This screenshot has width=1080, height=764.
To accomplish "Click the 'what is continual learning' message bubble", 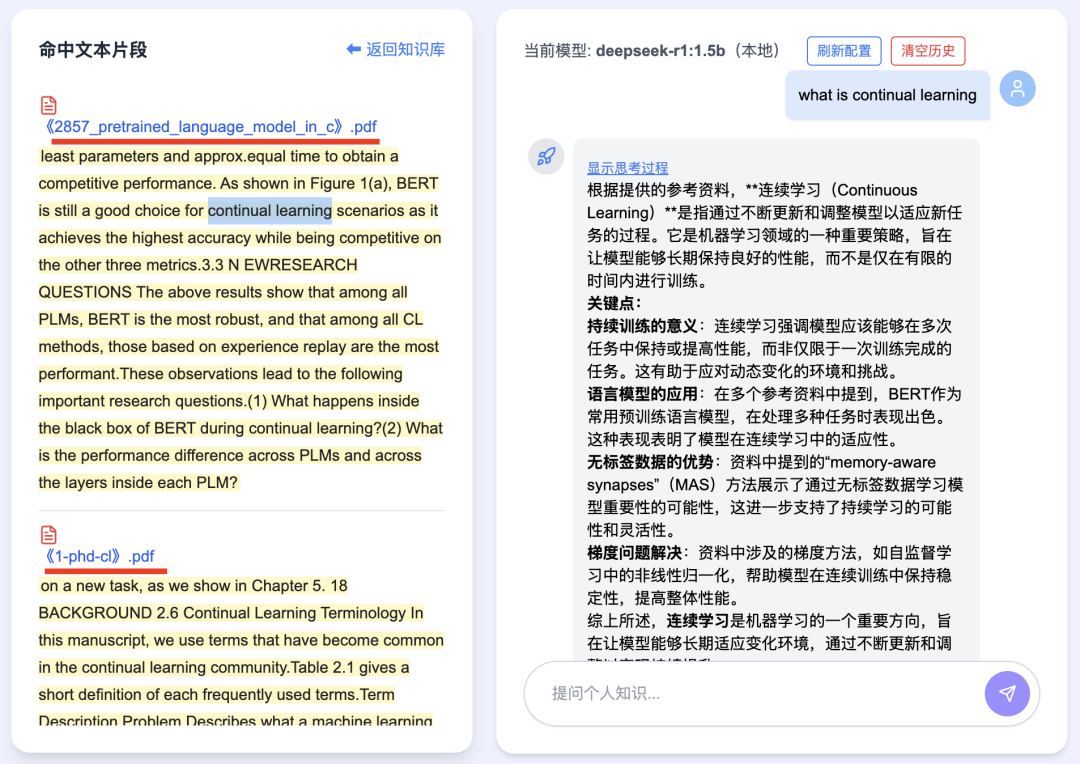I will point(887,95).
